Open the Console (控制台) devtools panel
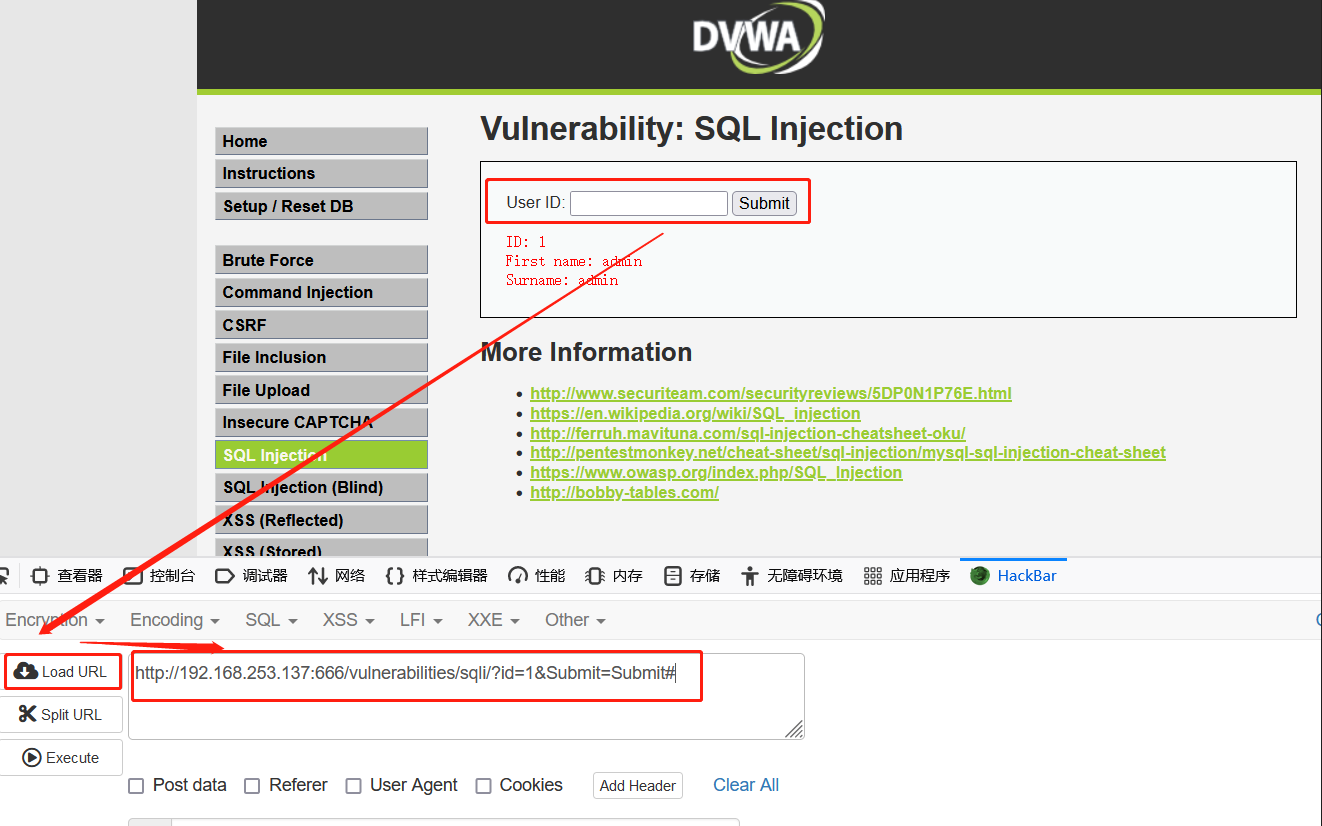This screenshot has width=1322, height=826. [x=160, y=576]
